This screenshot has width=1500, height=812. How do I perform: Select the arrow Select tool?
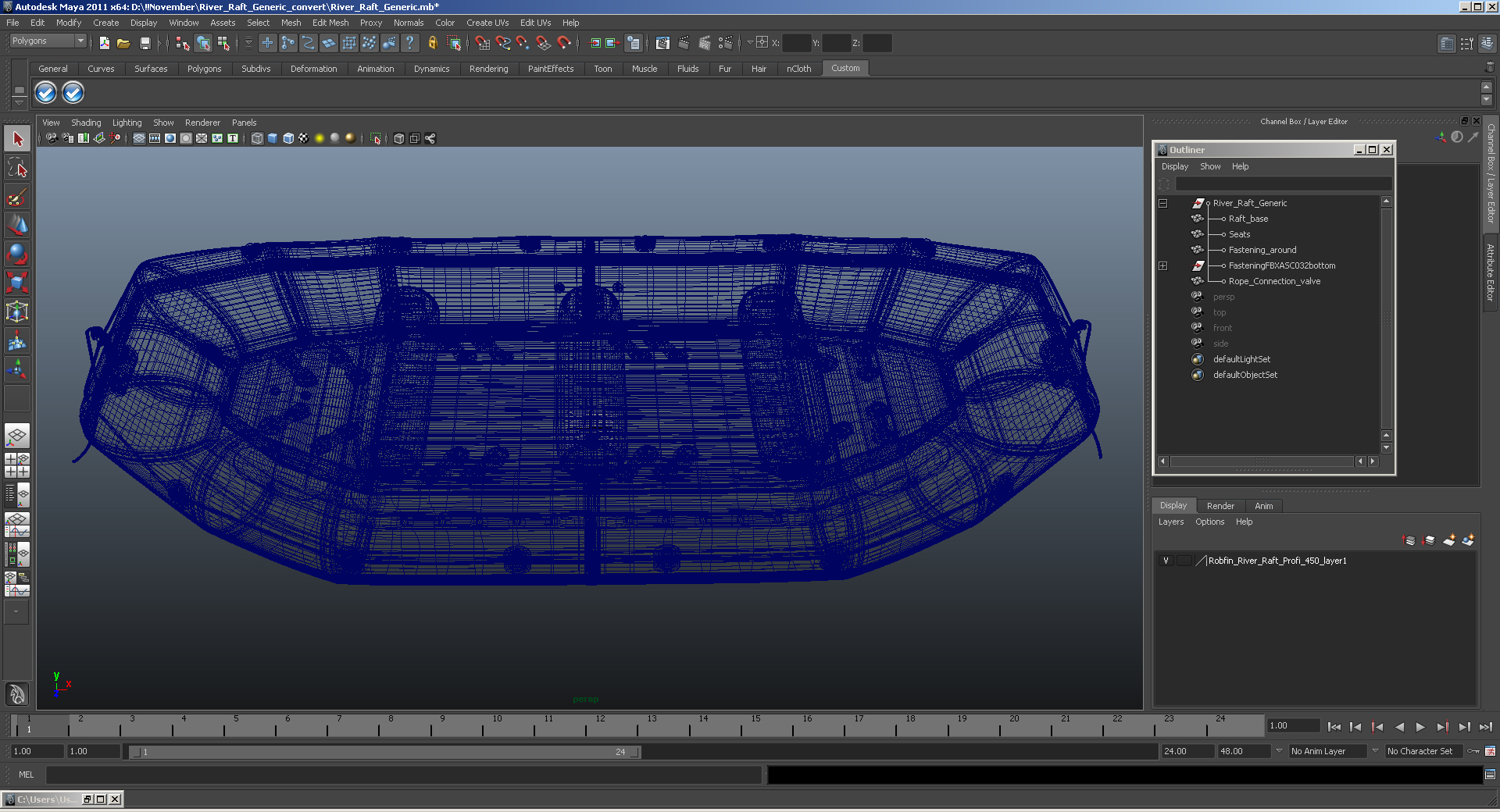point(17,139)
